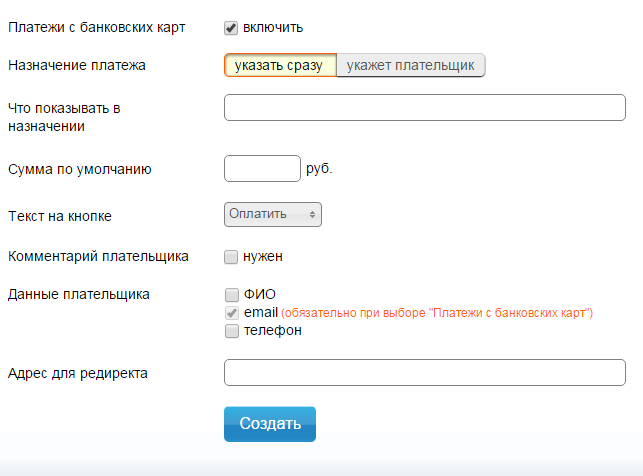Click the "Текст на кнопке" field label
The image size is (643, 476).
pos(60,216)
